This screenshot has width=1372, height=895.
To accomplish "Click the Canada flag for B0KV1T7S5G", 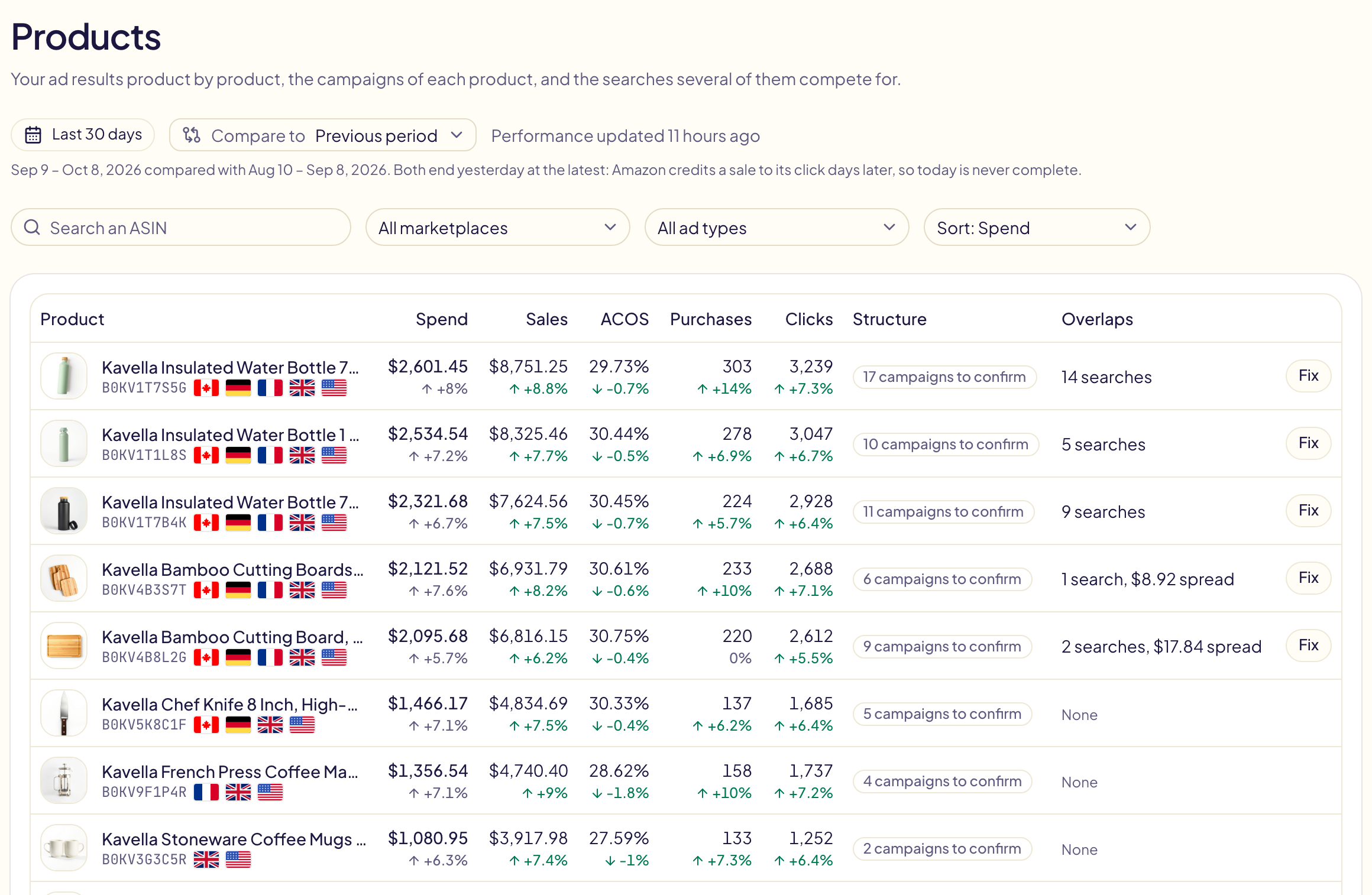I will pyautogui.click(x=206, y=388).
